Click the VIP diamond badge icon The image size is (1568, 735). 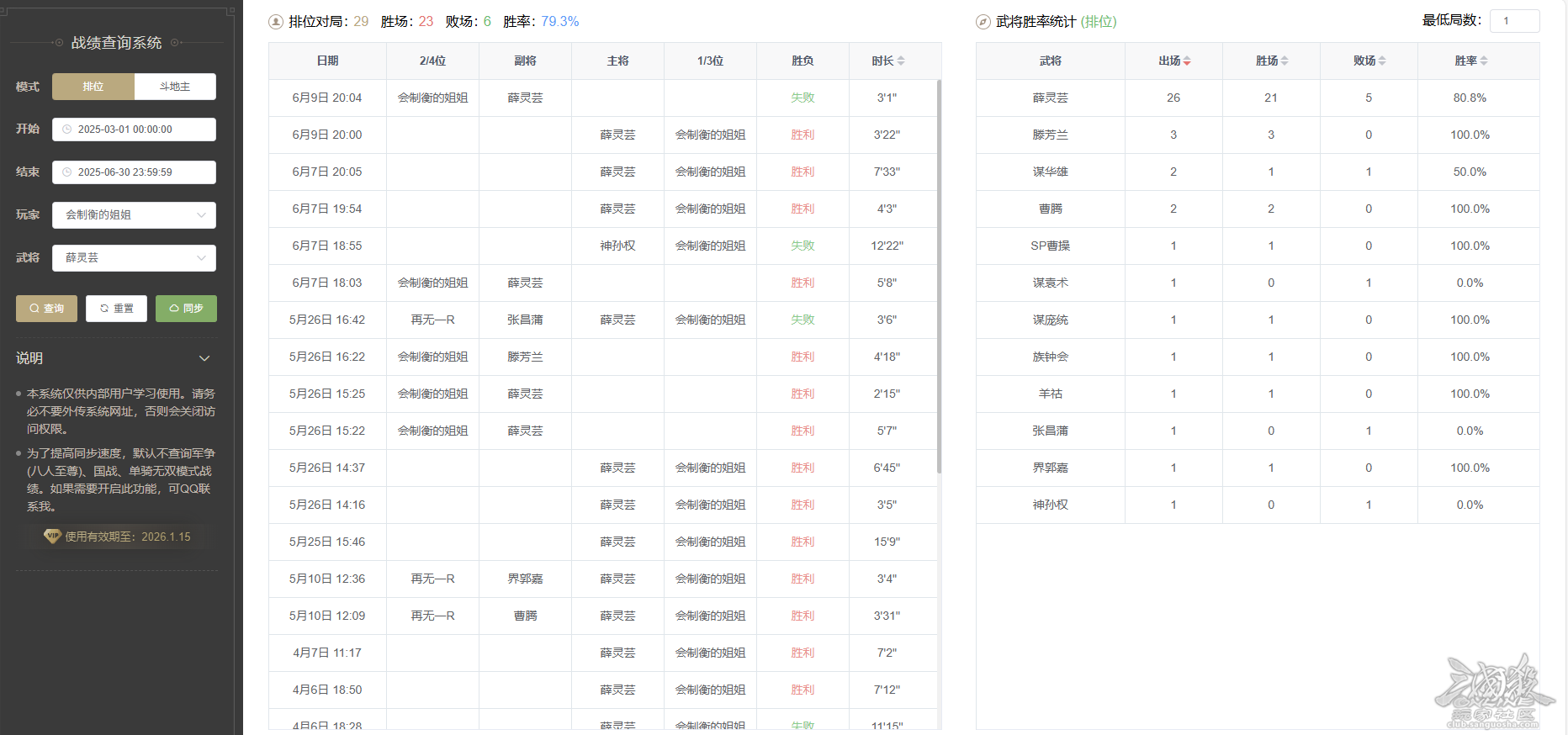click(52, 536)
